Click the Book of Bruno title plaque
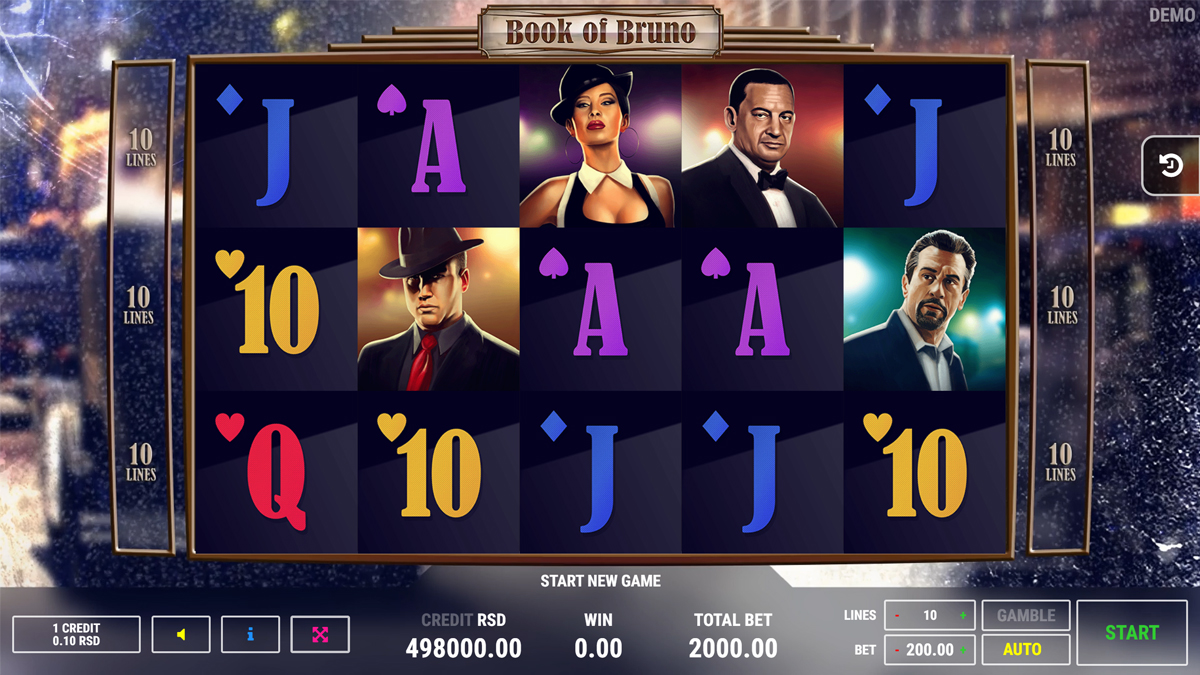The width and height of the screenshot is (1200, 675). [600, 30]
